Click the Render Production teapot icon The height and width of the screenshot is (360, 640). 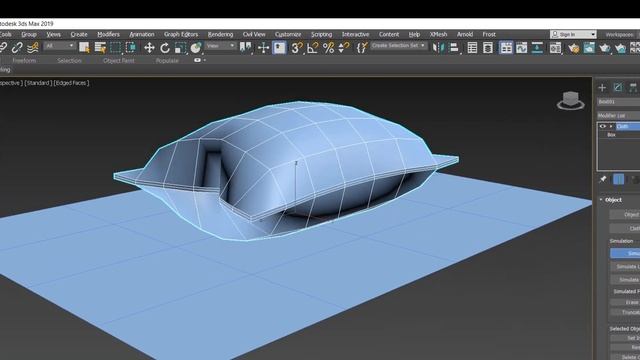[604, 48]
